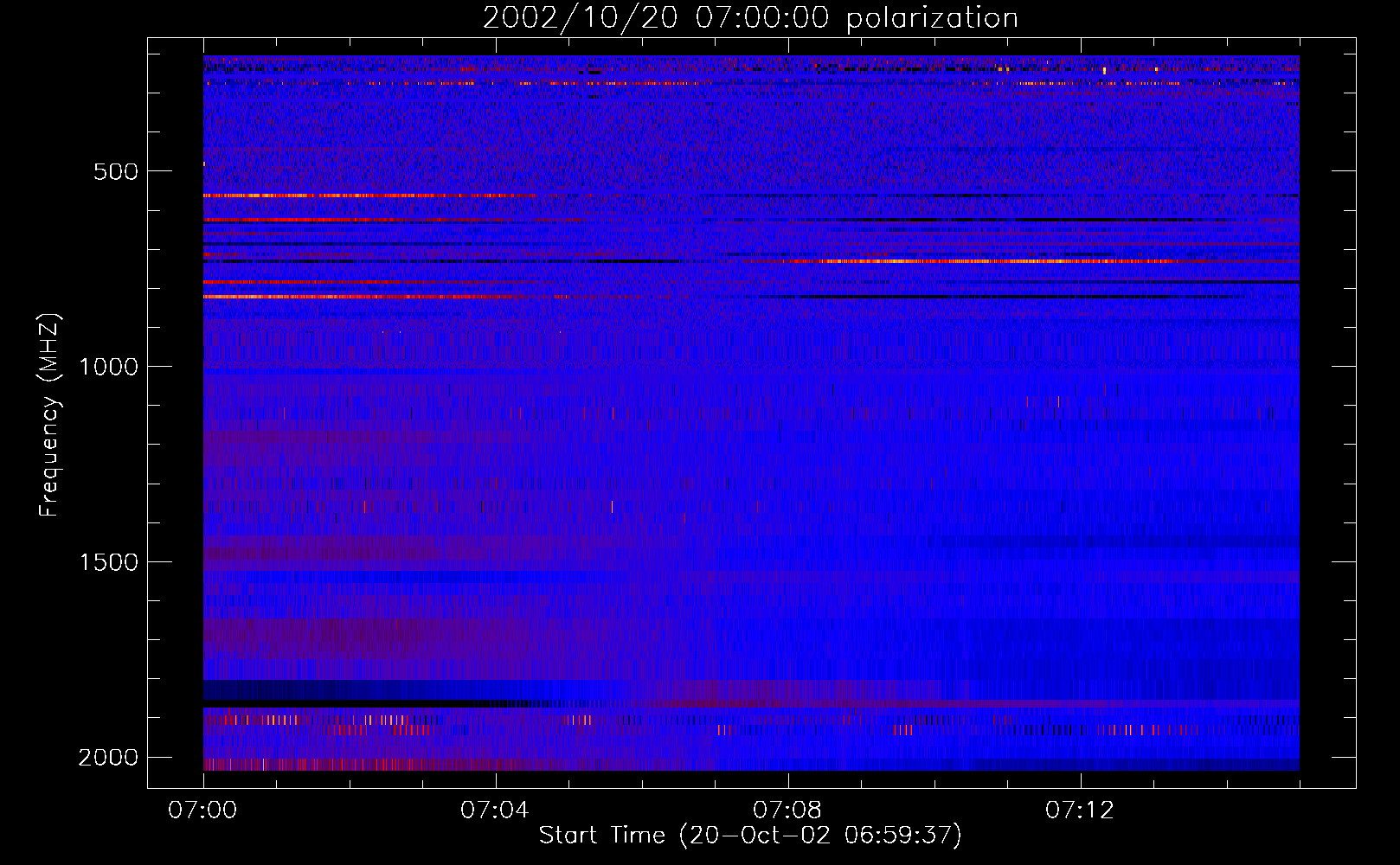Click the 07:08 time axis label
This screenshot has height=865, width=1400.
pos(787,811)
